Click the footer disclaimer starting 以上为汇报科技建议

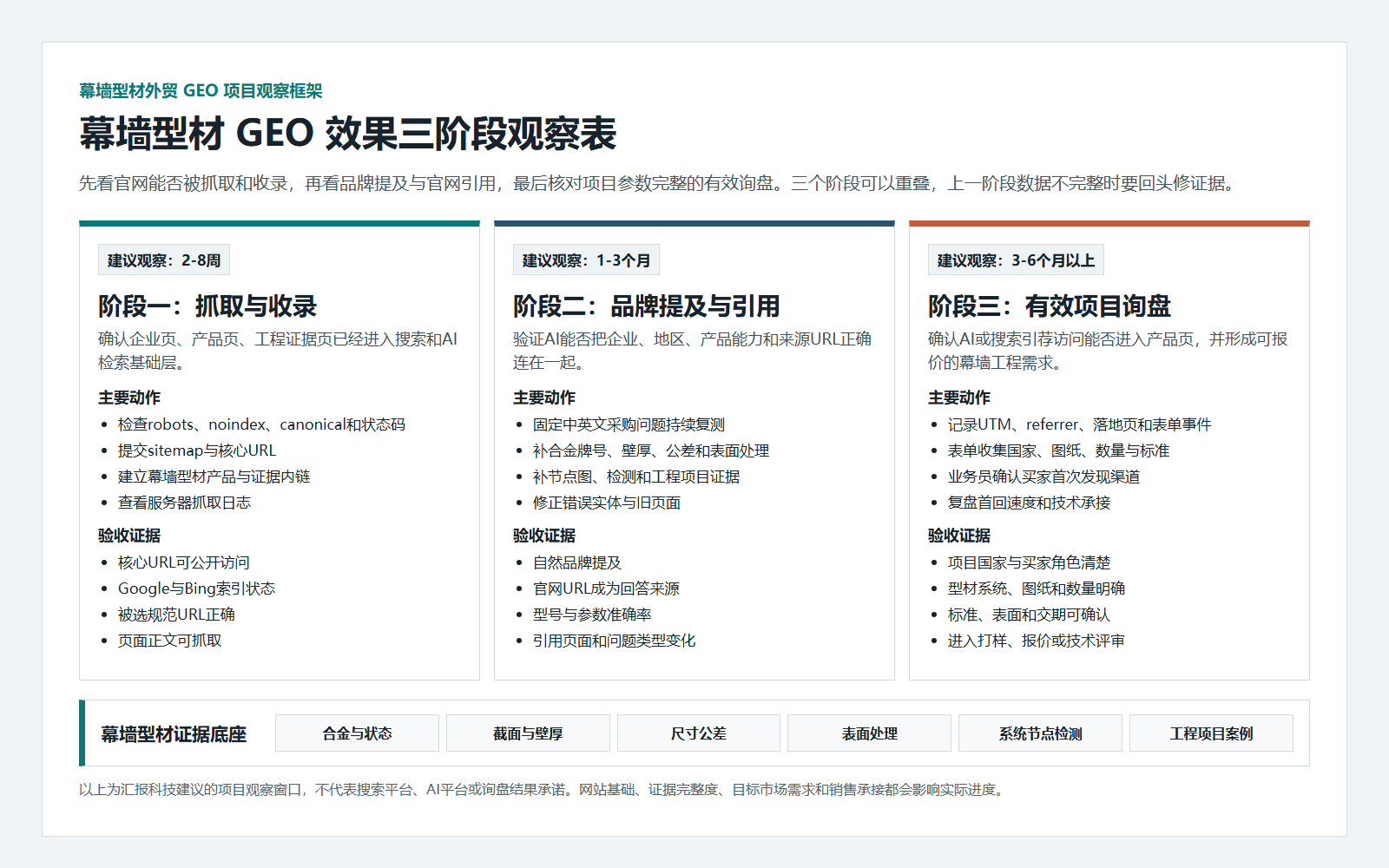click(x=543, y=790)
